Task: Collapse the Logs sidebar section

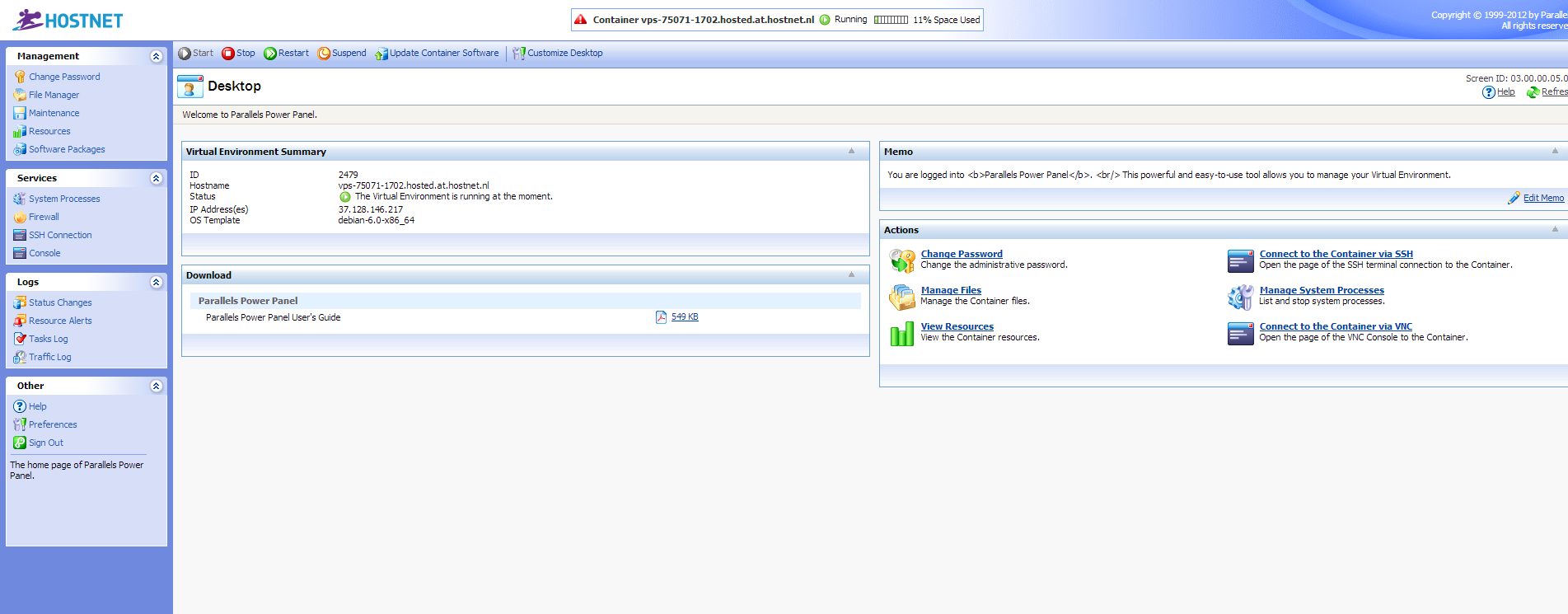Action: point(156,282)
